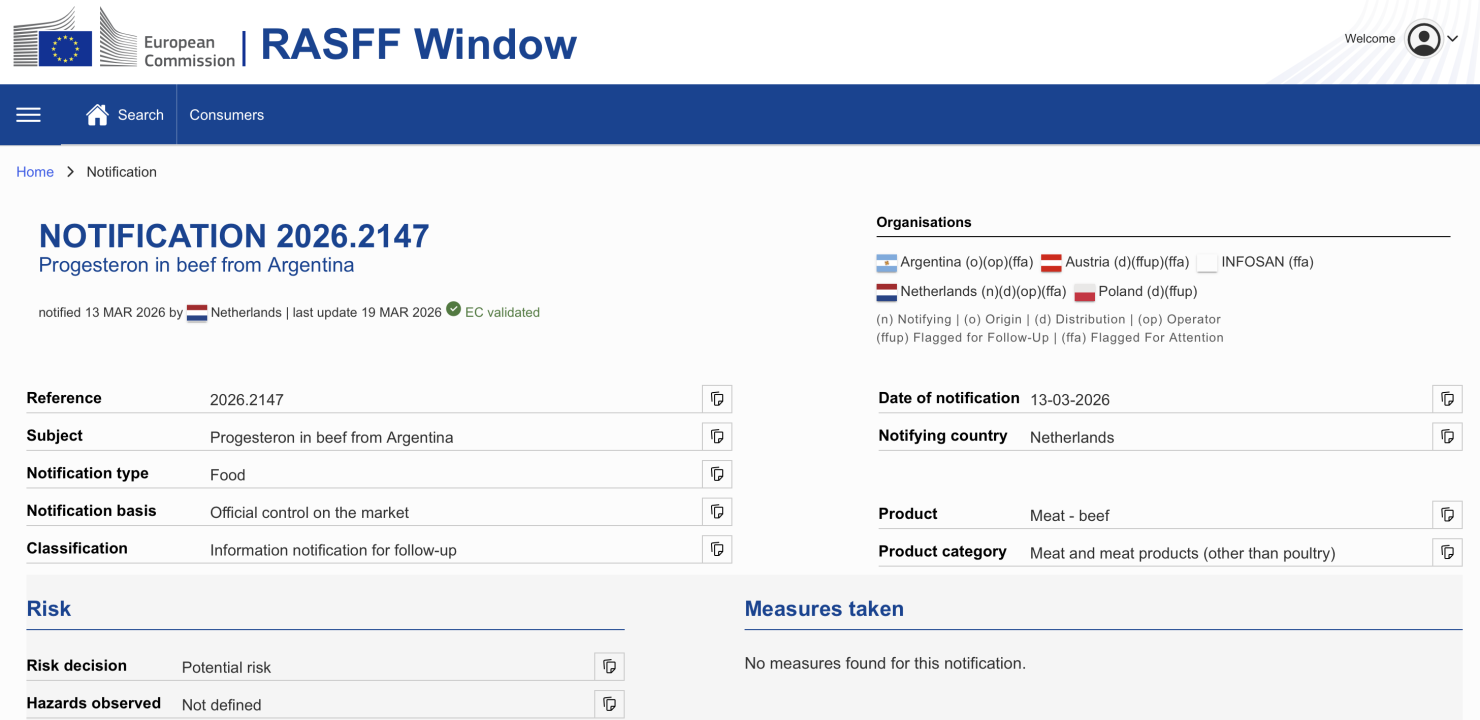This screenshot has width=1480, height=720.
Task: Copy the Notifying country value
Action: (x=1447, y=436)
